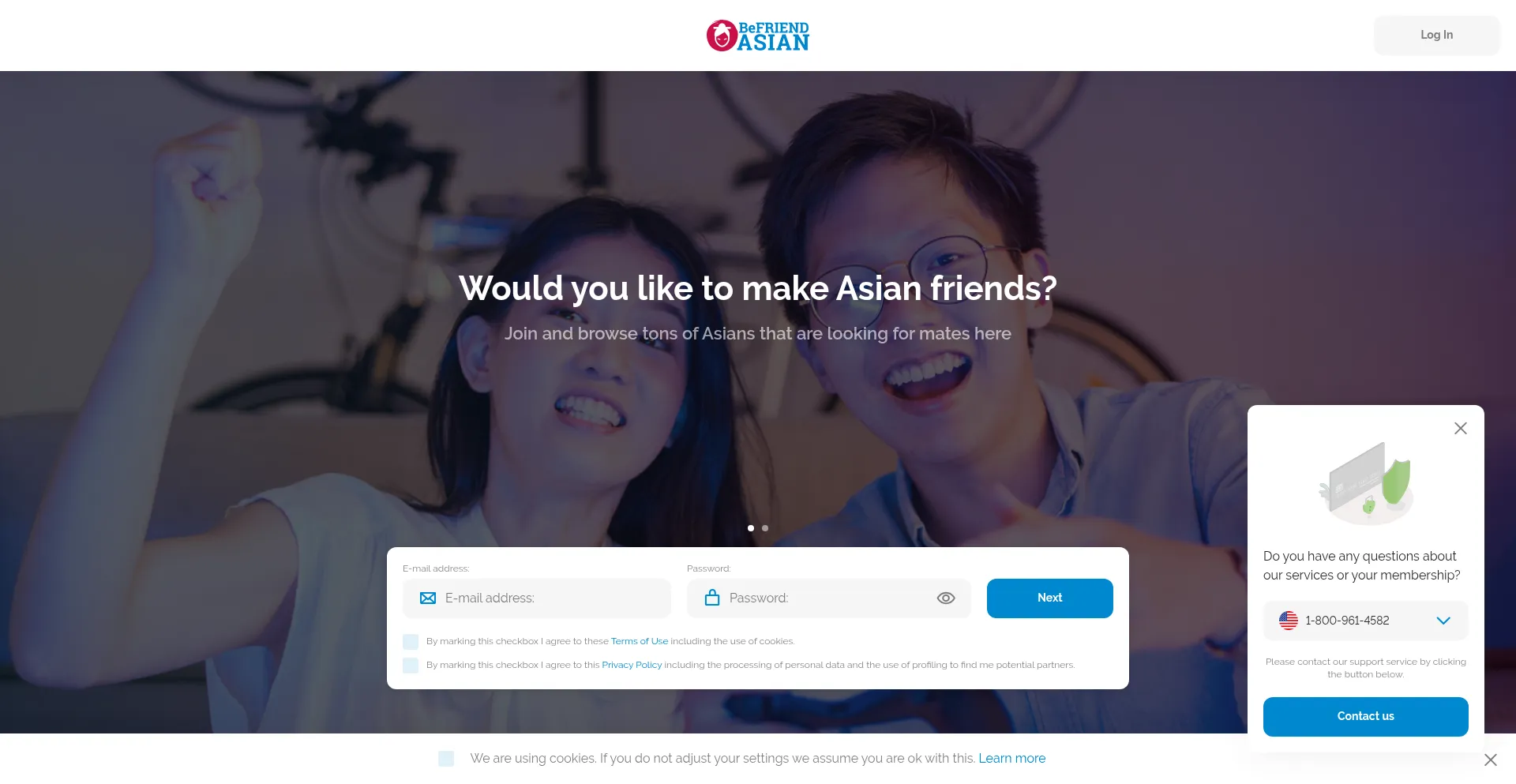This screenshot has width=1516, height=784.
Task: Click the envelope icon in the email field
Action: point(428,598)
